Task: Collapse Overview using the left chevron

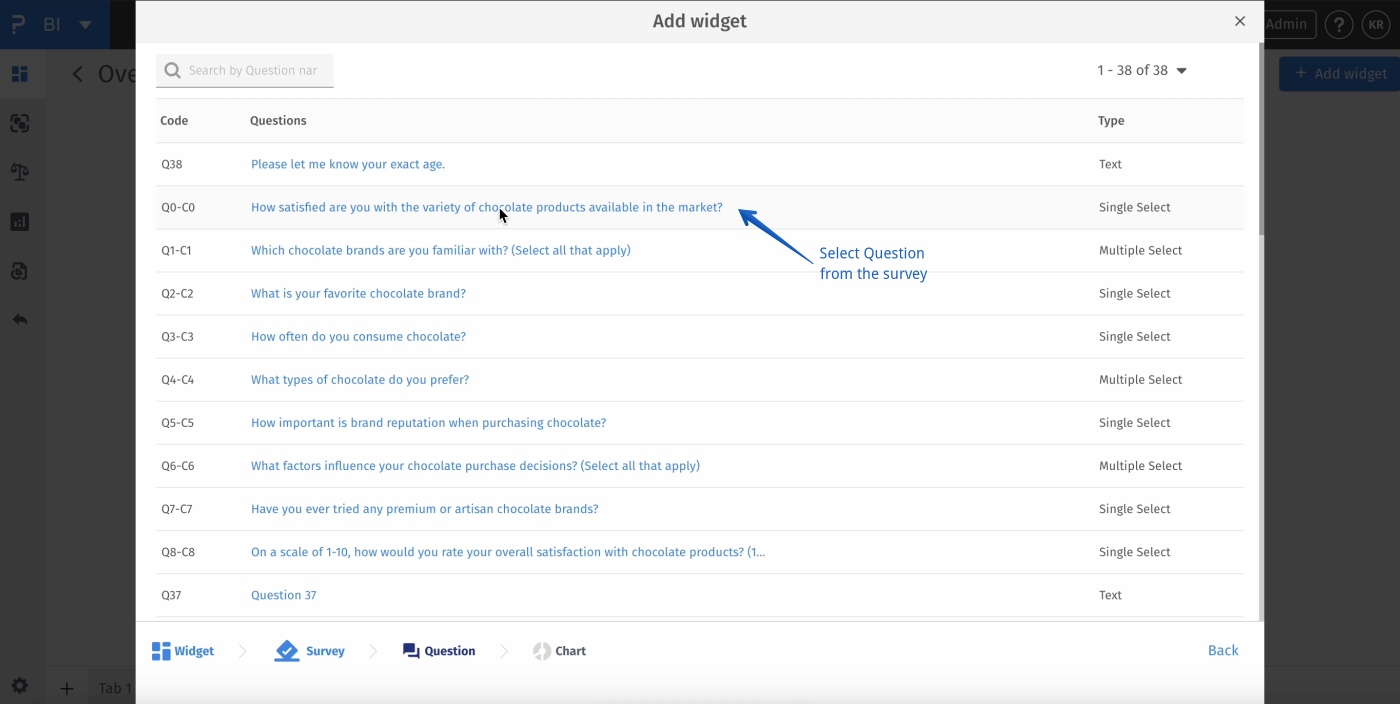Action: [77, 73]
